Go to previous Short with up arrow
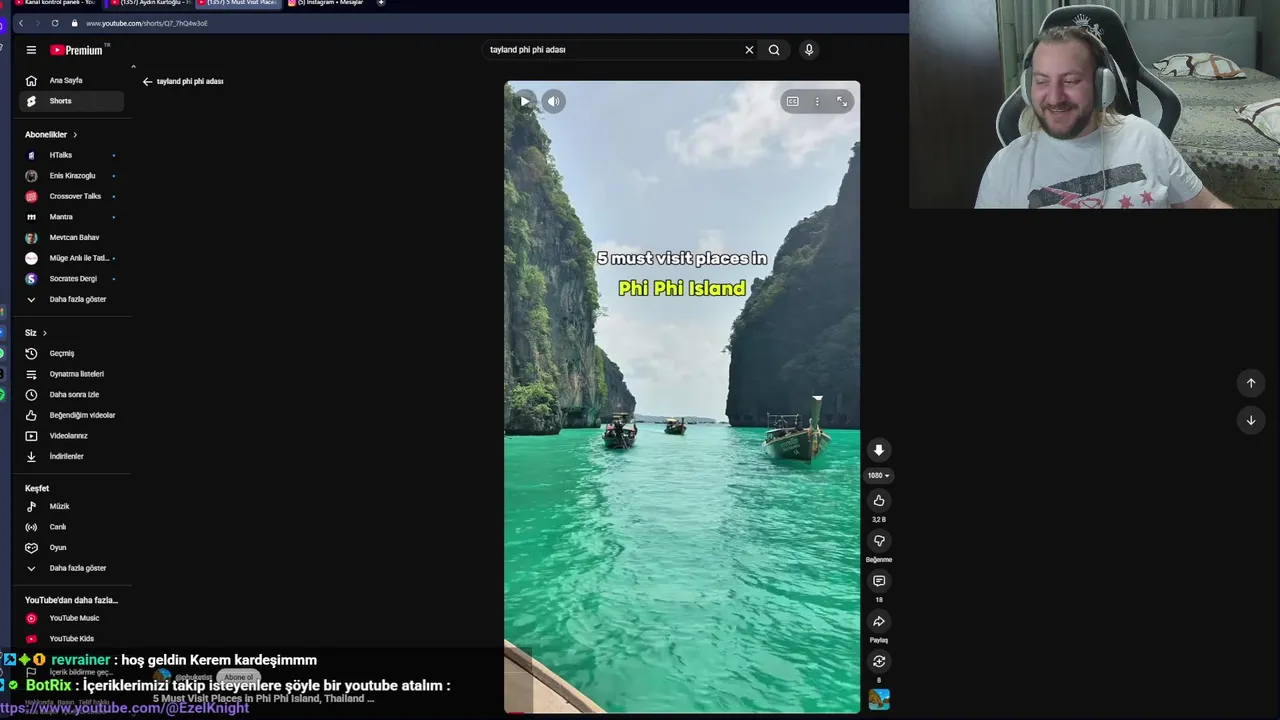 coord(1250,383)
